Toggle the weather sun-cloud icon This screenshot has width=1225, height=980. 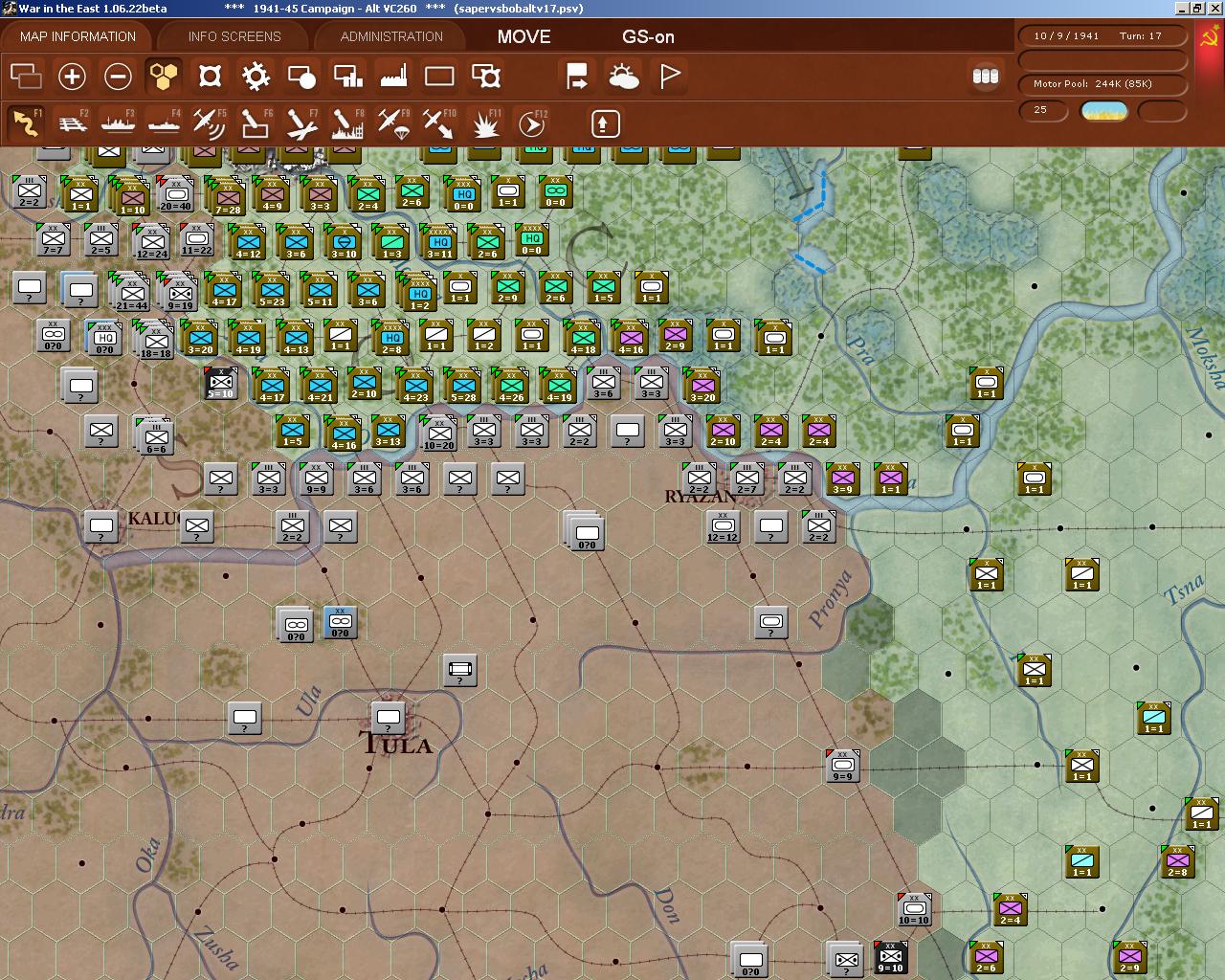coord(623,76)
